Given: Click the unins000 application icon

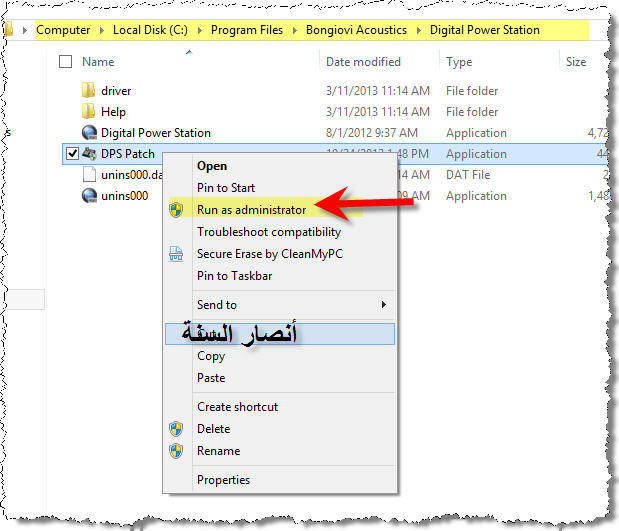Looking at the screenshot, I should click(90, 195).
